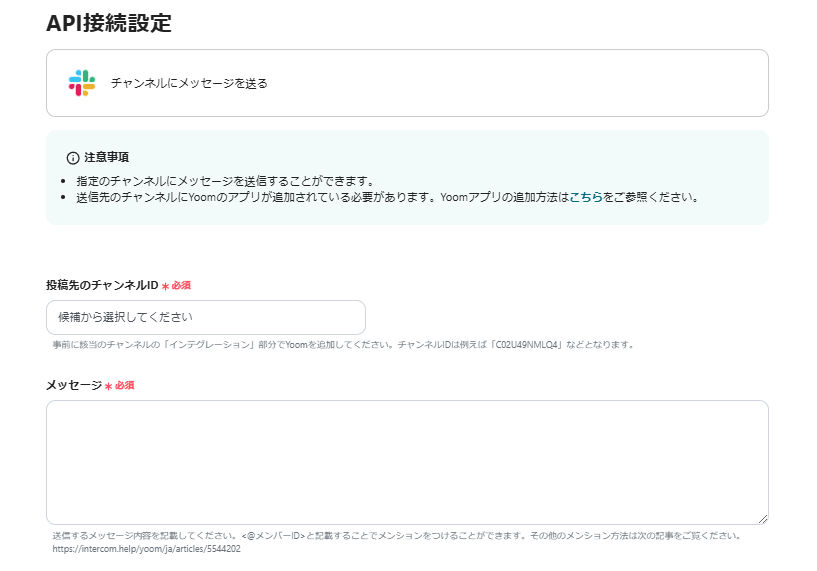Click the 投稿先のチャンネルID field label
Screen dimensions: 817x571
(102, 285)
